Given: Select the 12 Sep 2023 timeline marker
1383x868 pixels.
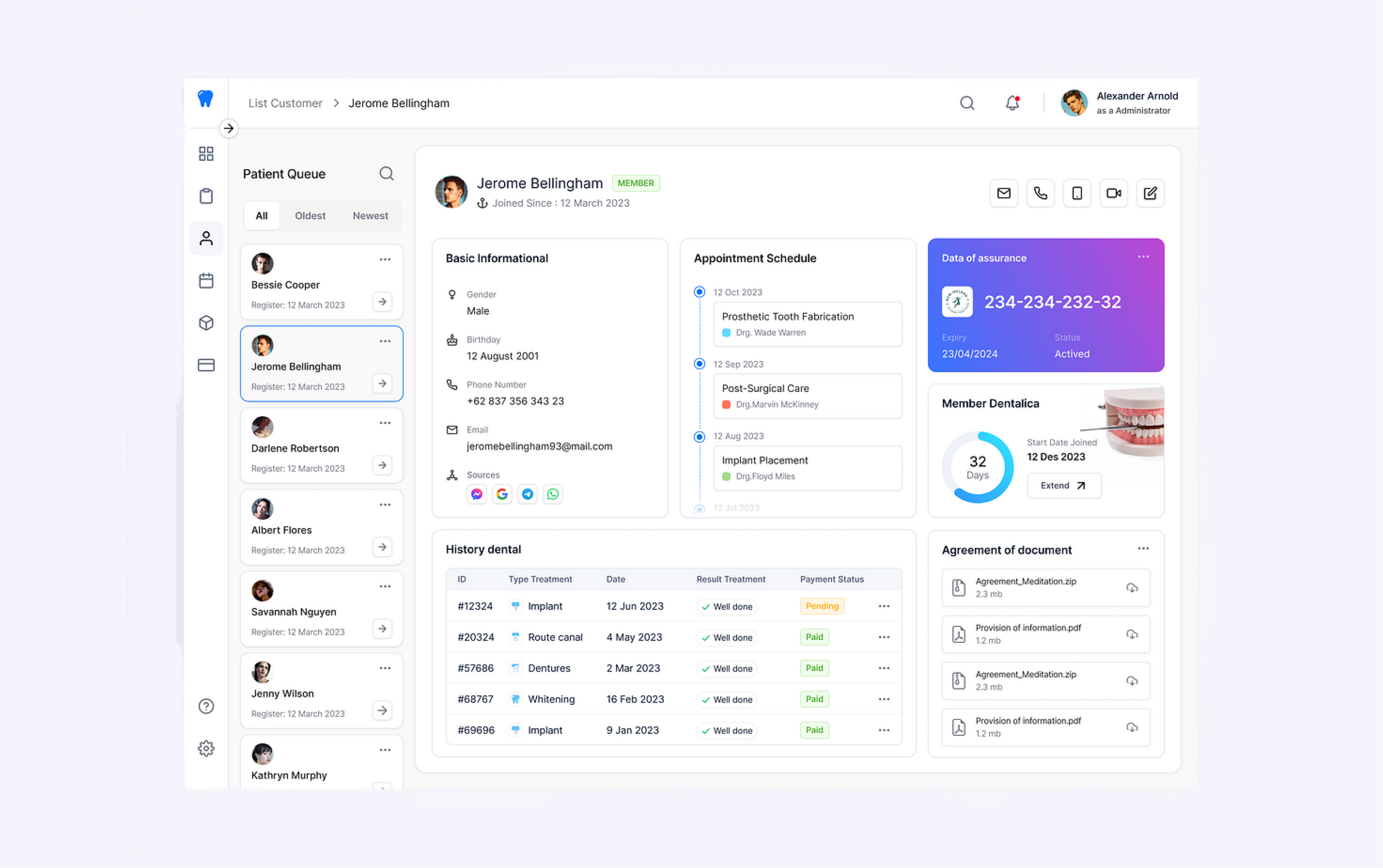Looking at the screenshot, I should pyautogui.click(x=699, y=364).
